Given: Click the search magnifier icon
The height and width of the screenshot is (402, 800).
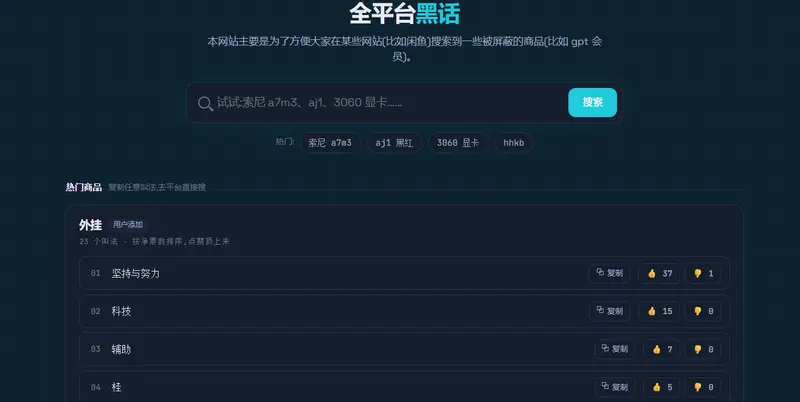Looking at the screenshot, I should [205, 104].
